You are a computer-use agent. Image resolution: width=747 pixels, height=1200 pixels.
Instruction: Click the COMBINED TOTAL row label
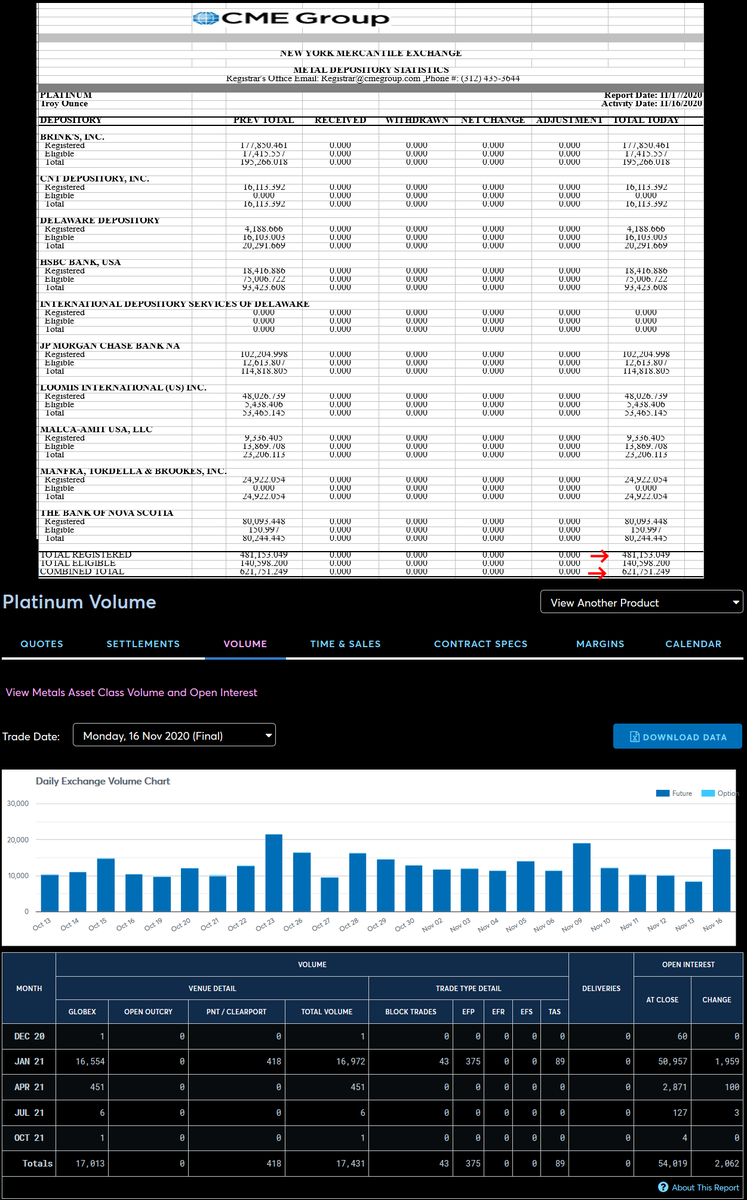(82, 572)
